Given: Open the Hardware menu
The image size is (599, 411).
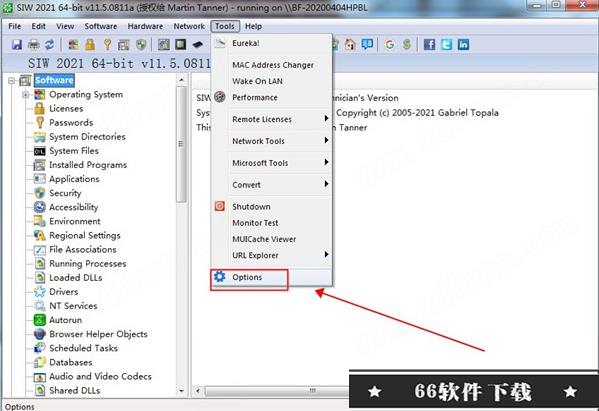Looking at the screenshot, I should [145, 26].
